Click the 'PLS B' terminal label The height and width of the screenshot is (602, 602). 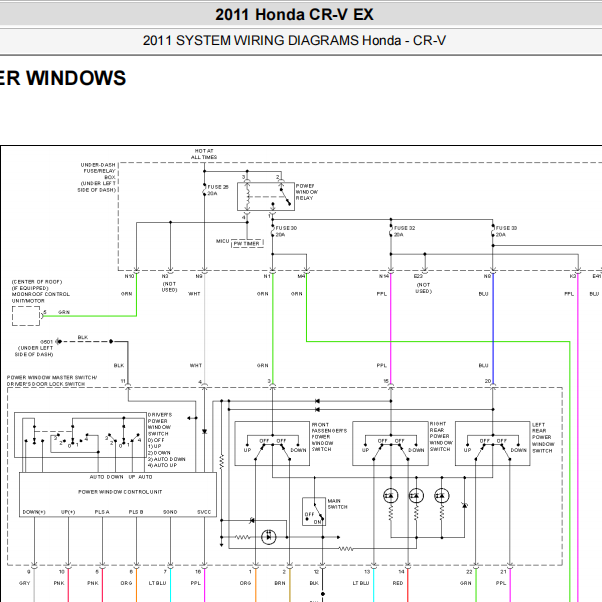pos(136,512)
